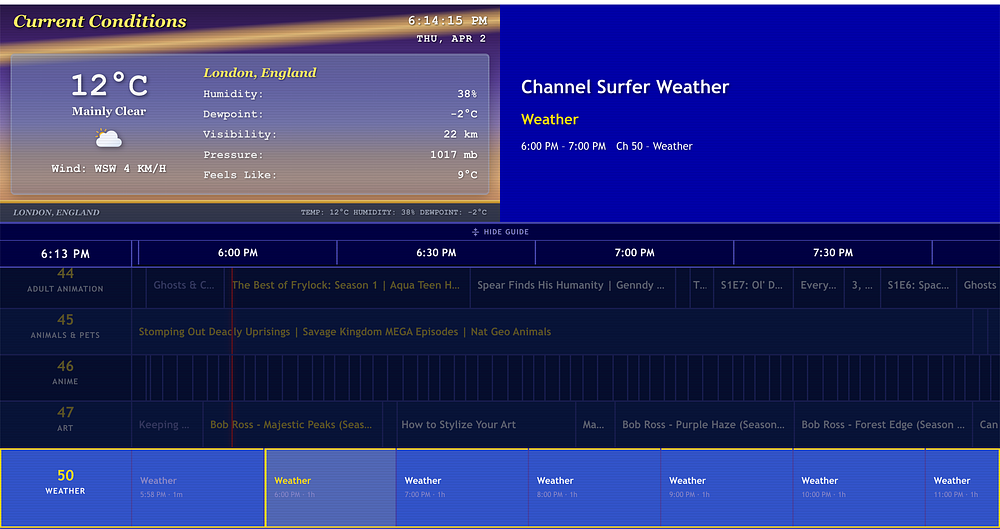Click the 6:00 PM time header
Image resolution: width=1000 pixels, height=529 pixels.
click(x=237, y=253)
